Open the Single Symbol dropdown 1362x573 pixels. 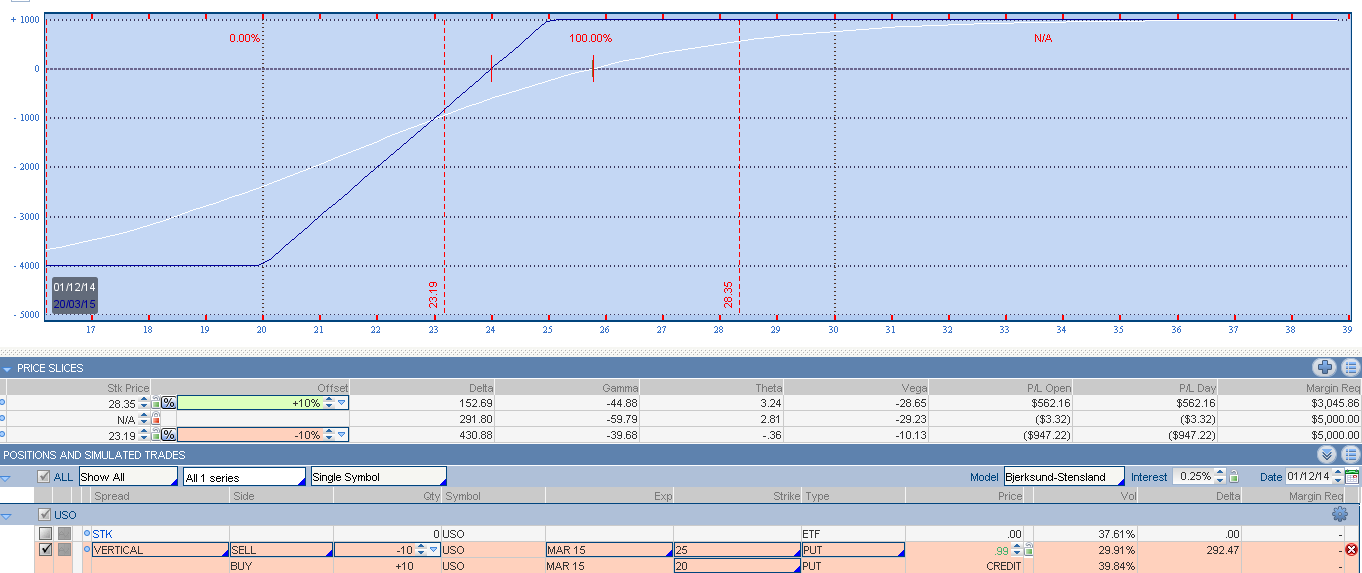[x=379, y=477]
